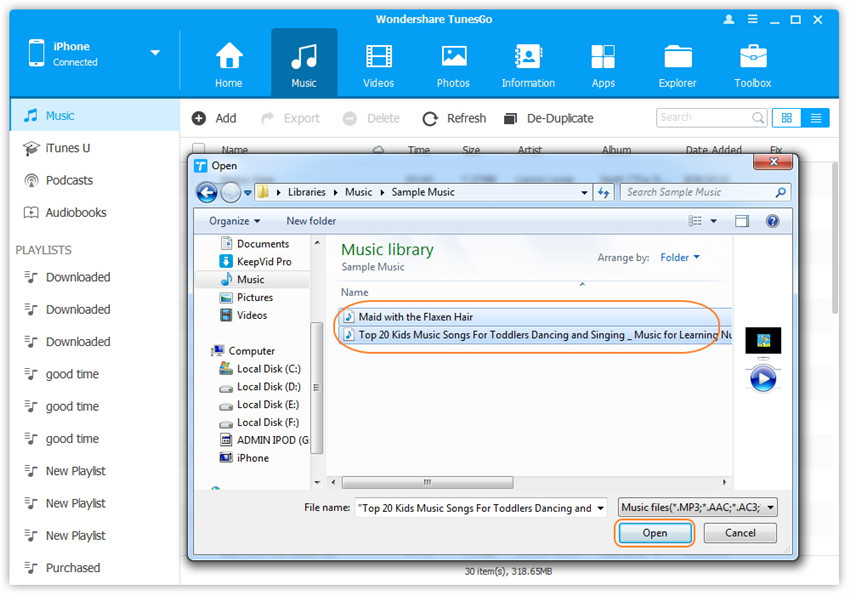
Task: Click the dialog help question mark icon
Action: [772, 221]
